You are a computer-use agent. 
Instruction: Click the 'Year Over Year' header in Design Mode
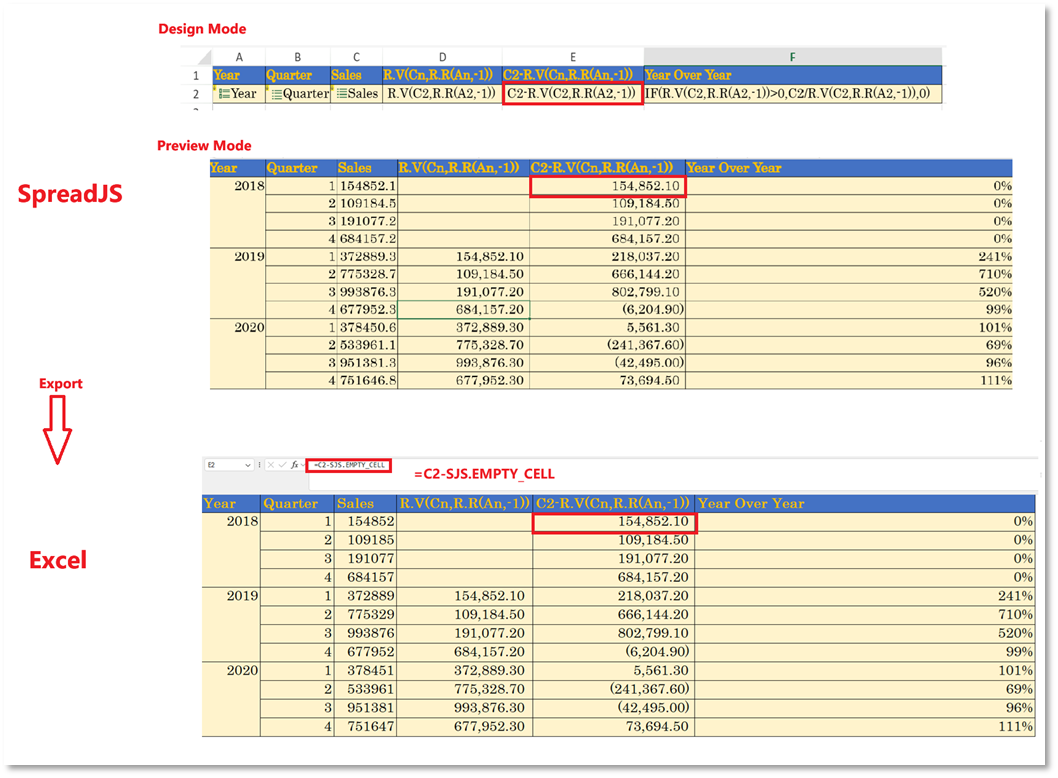[x=793, y=75]
